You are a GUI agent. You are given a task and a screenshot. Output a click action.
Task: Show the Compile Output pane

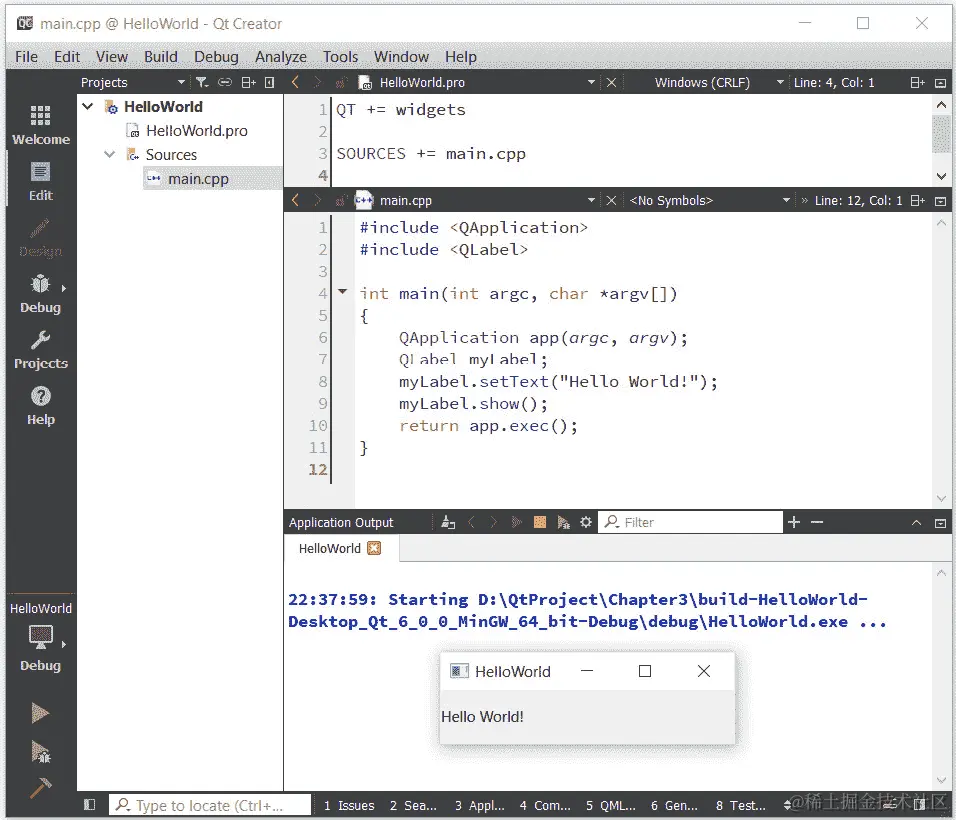coord(545,805)
